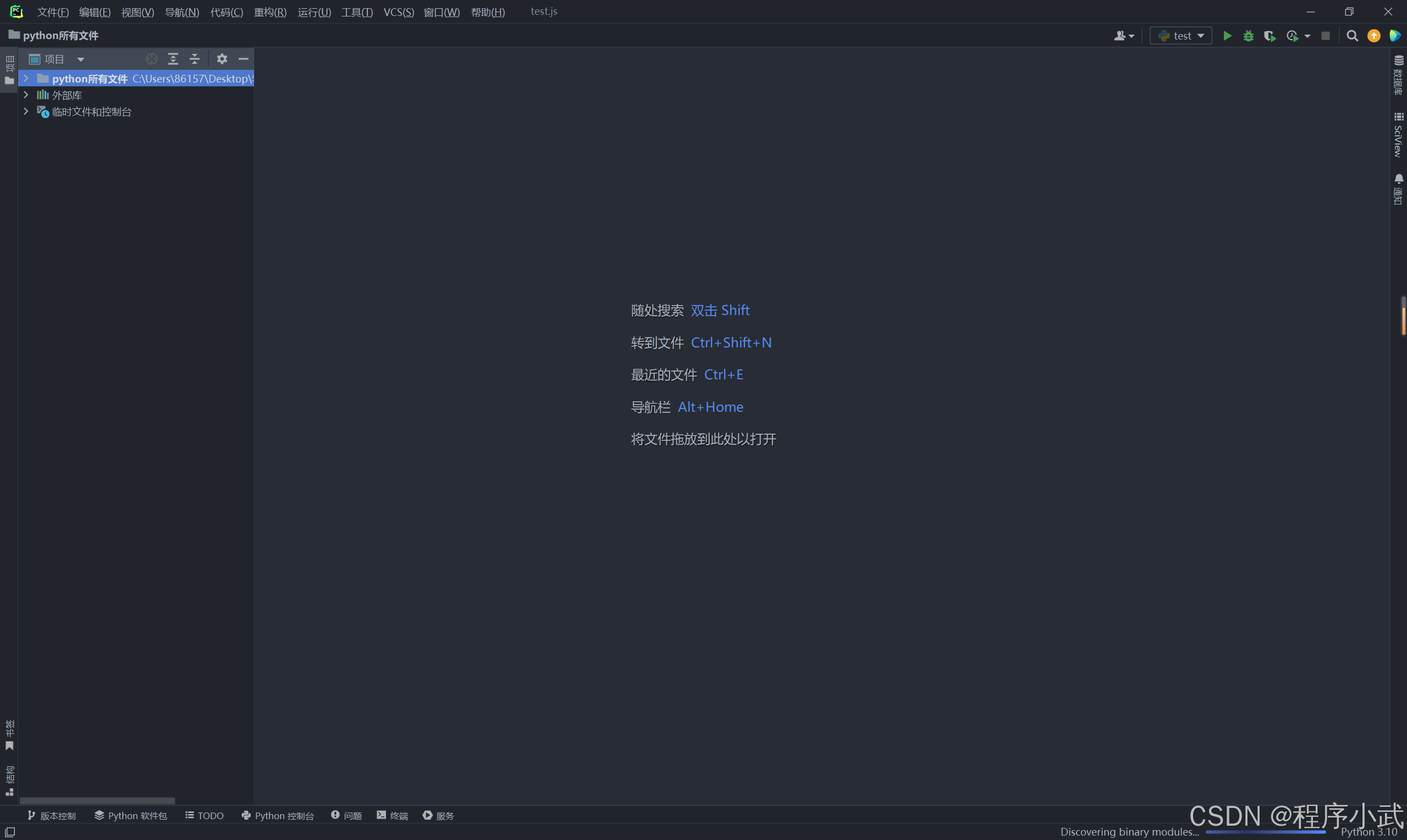Toggle tool window bars in the status corner
Image resolution: width=1407 pixels, height=840 pixels.
[9, 832]
